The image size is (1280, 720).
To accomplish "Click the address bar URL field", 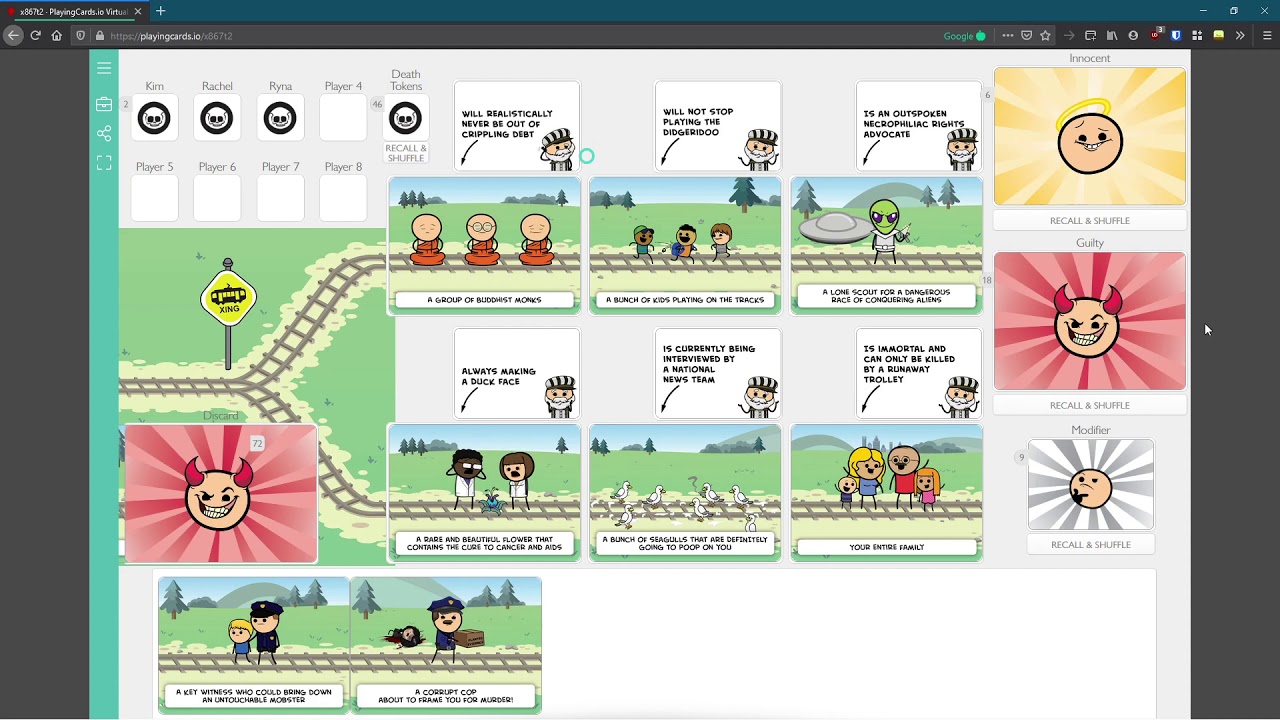I will (520, 35).
